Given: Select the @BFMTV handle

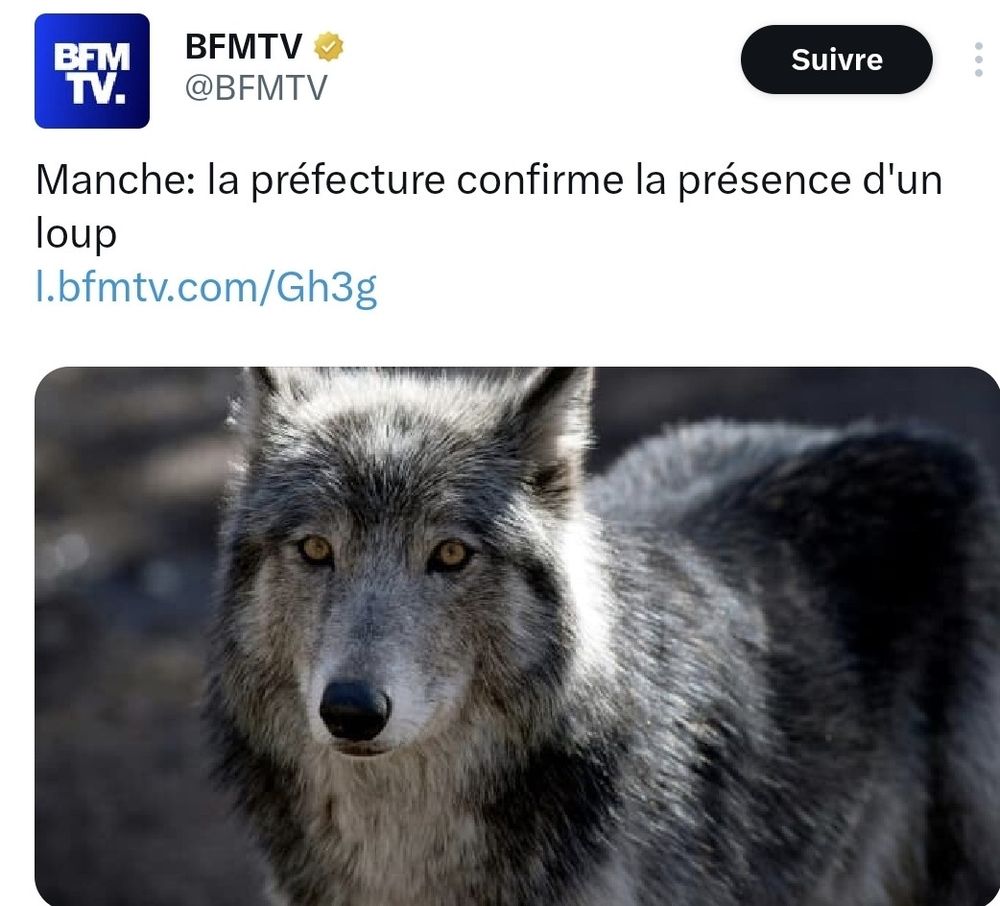Looking at the screenshot, I should click(x=256, y=87).
